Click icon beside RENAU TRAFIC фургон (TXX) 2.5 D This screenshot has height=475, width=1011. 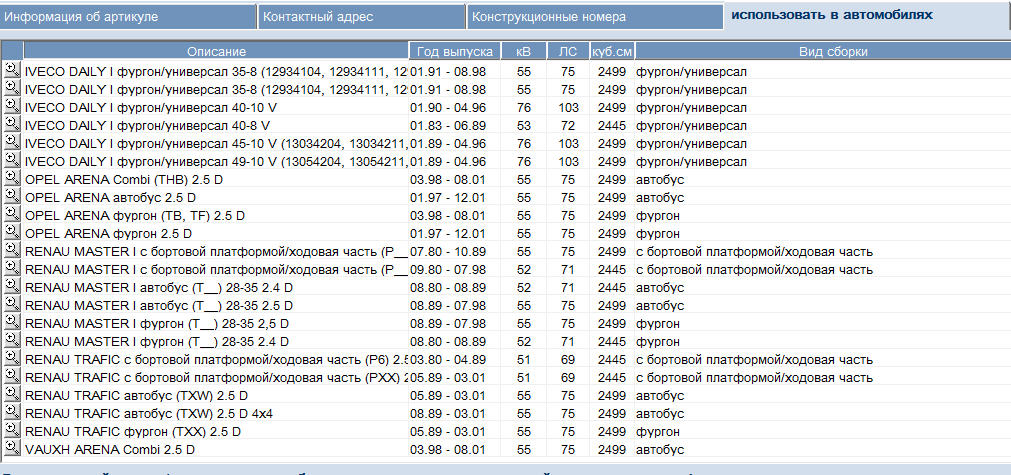pyautogui.click(x=11, y=431)
